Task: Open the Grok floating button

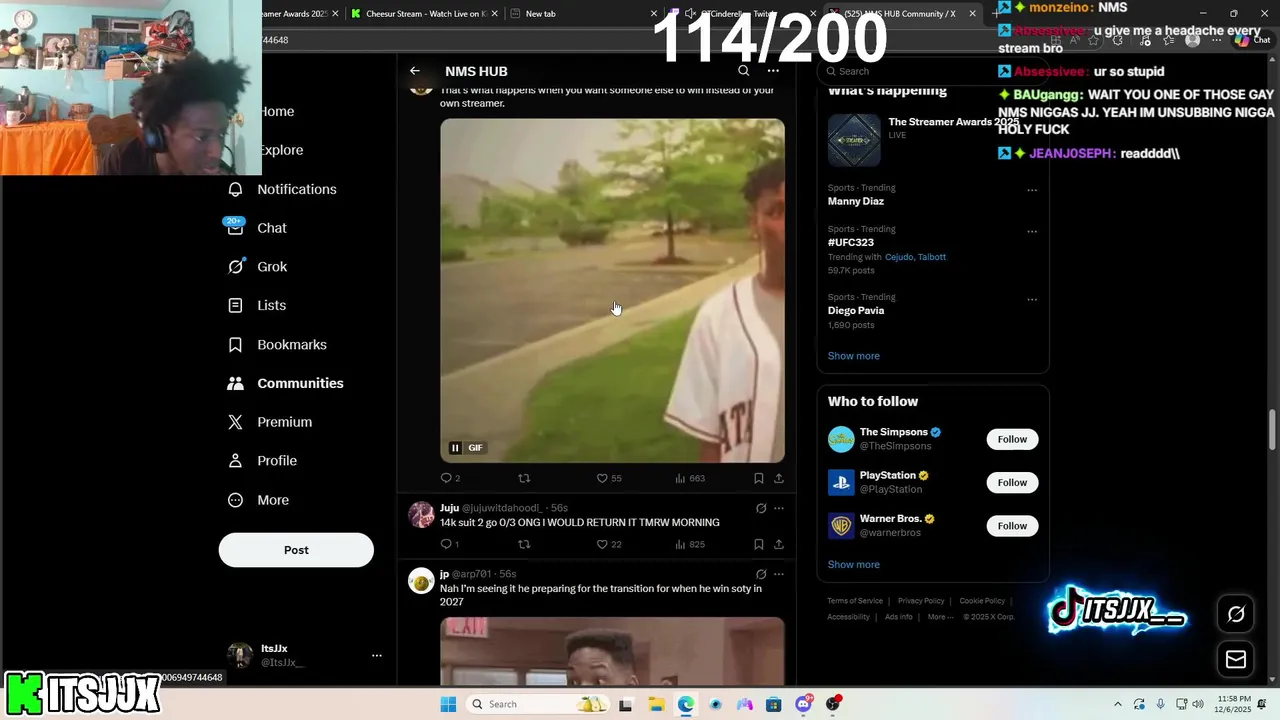Action: click(1236, 614)
